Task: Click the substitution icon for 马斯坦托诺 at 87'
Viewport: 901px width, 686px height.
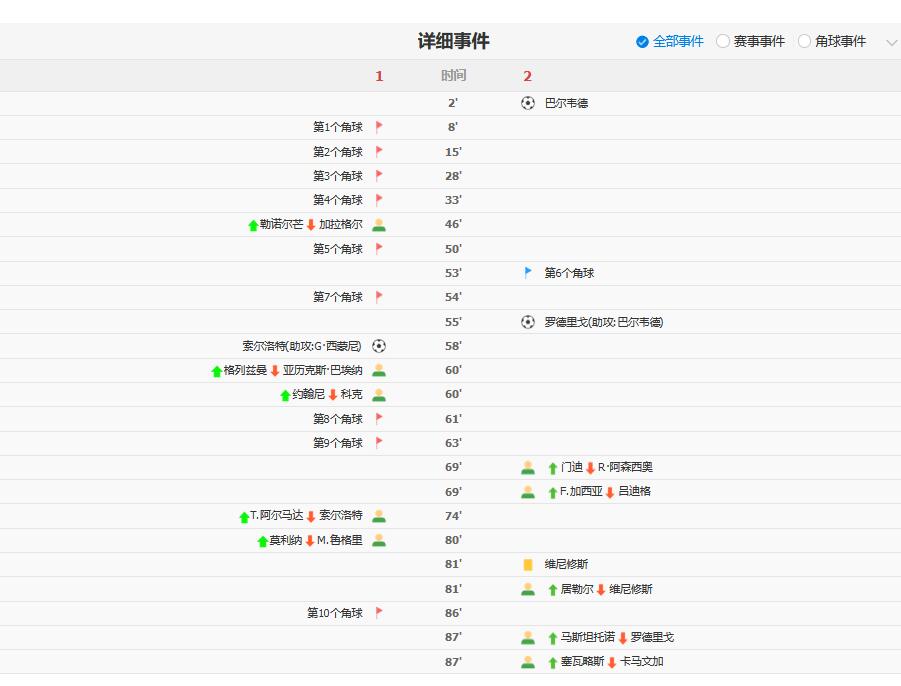Action: click(528, 637)
